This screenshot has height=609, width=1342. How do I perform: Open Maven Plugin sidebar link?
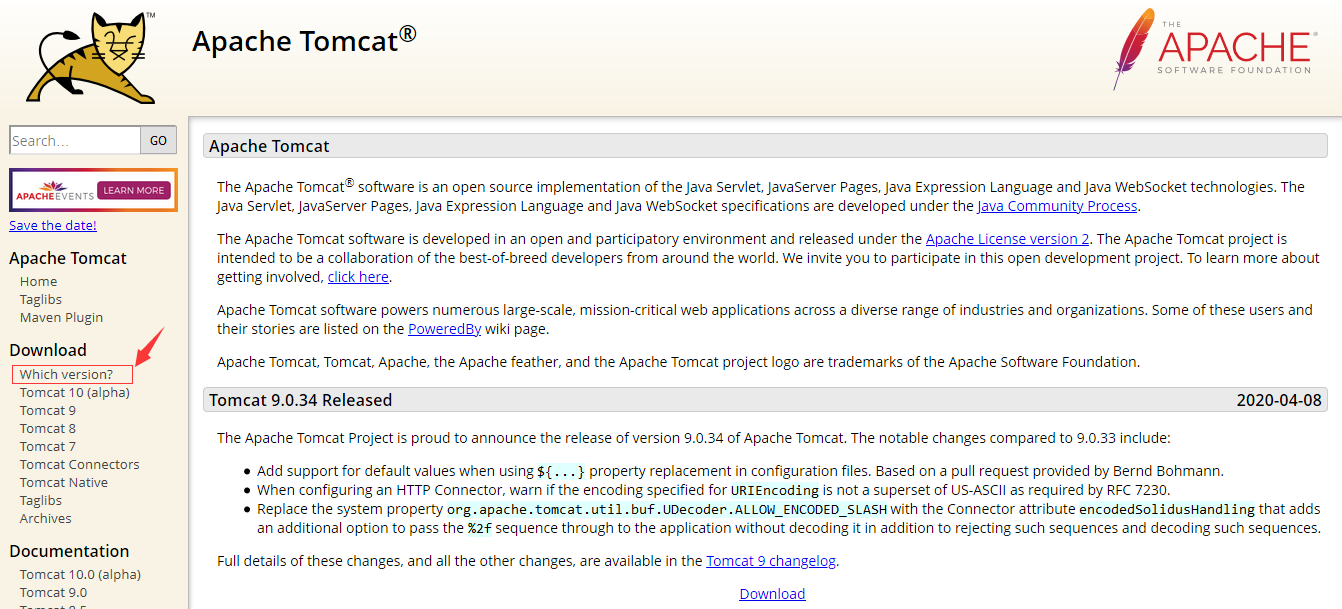coord(61,318)
